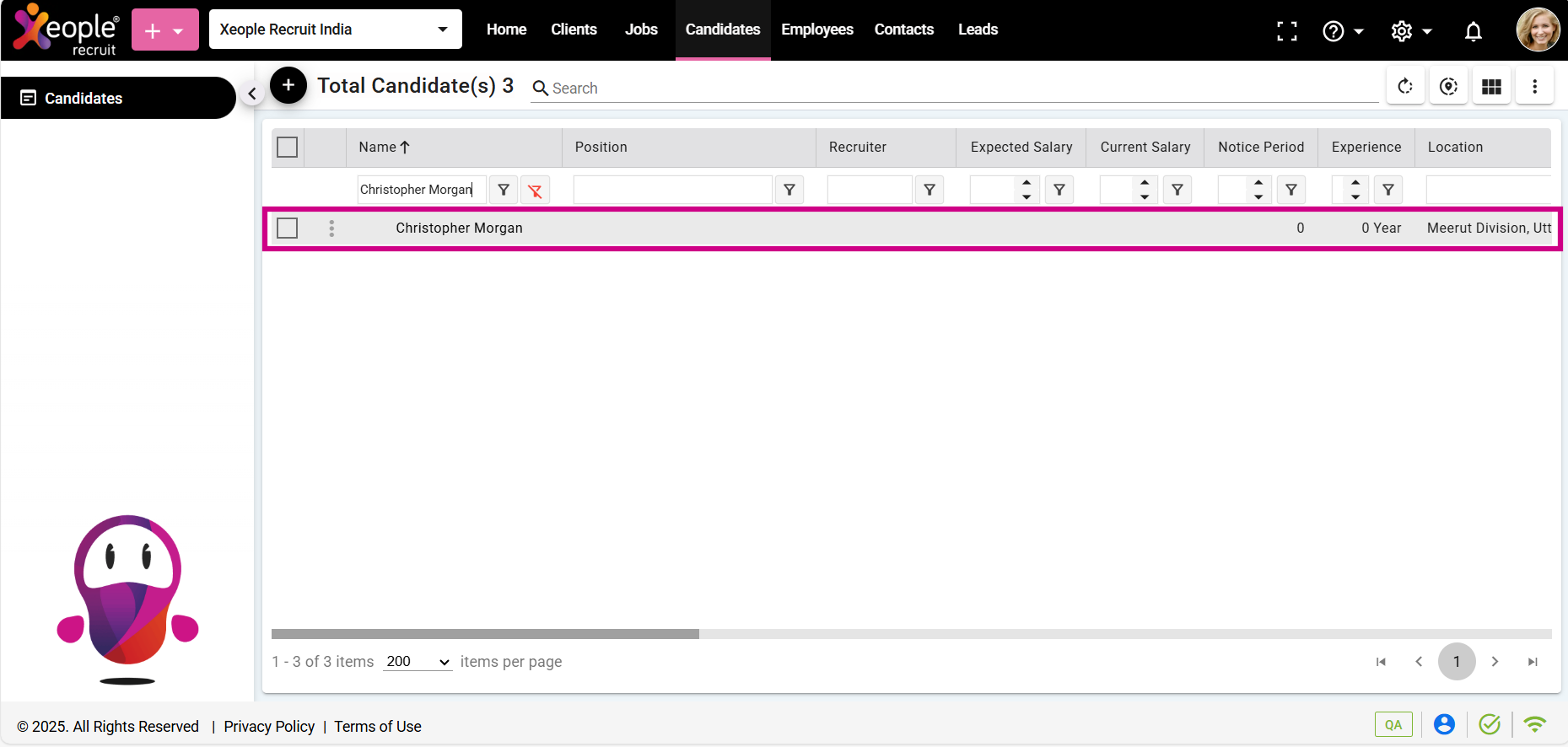Image resolution: width=1568 pixels, height=747 pixels.
Task: Open the row actions menu for Christopher Morgan
Action: point(331,228)
